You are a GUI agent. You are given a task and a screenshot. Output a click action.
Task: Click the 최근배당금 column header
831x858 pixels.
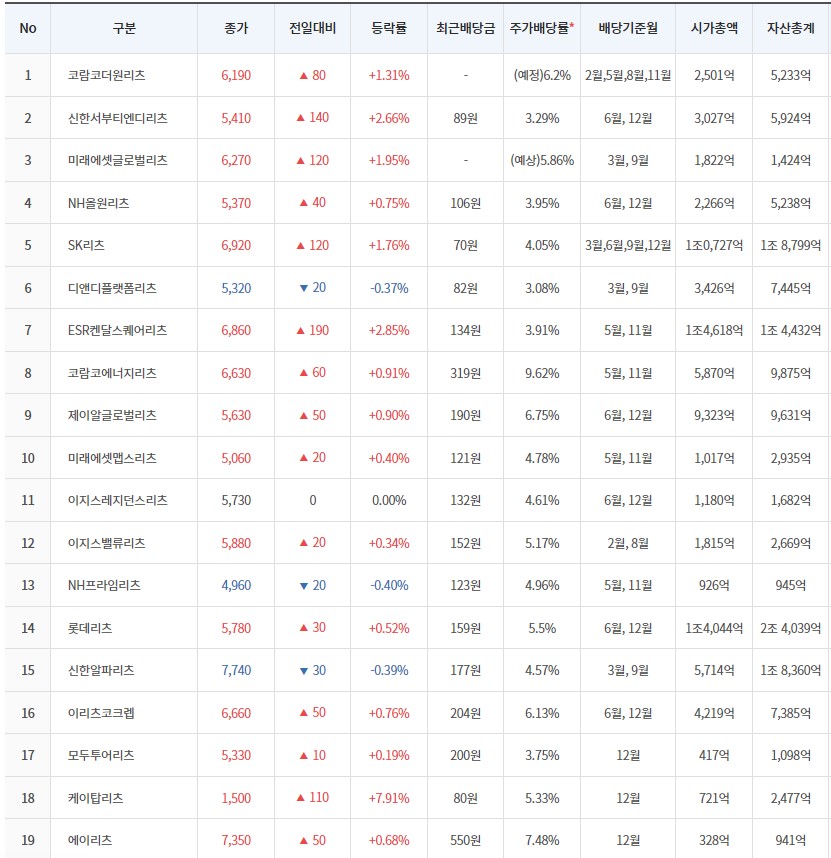466,28
